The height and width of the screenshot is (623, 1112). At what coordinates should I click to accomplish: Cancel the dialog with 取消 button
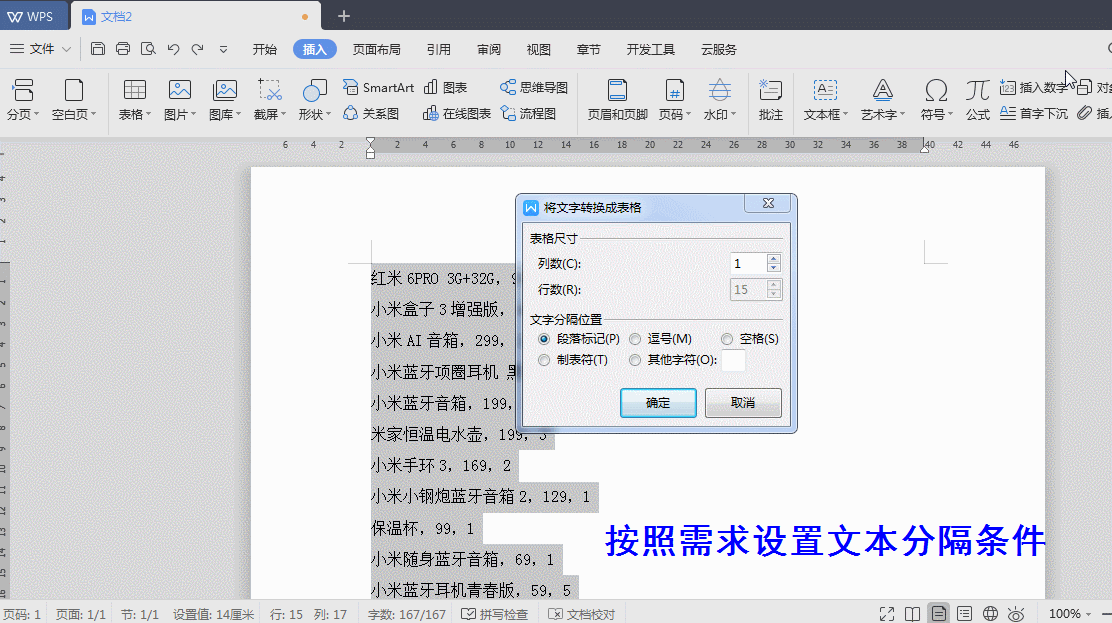(x=743, y=402)
